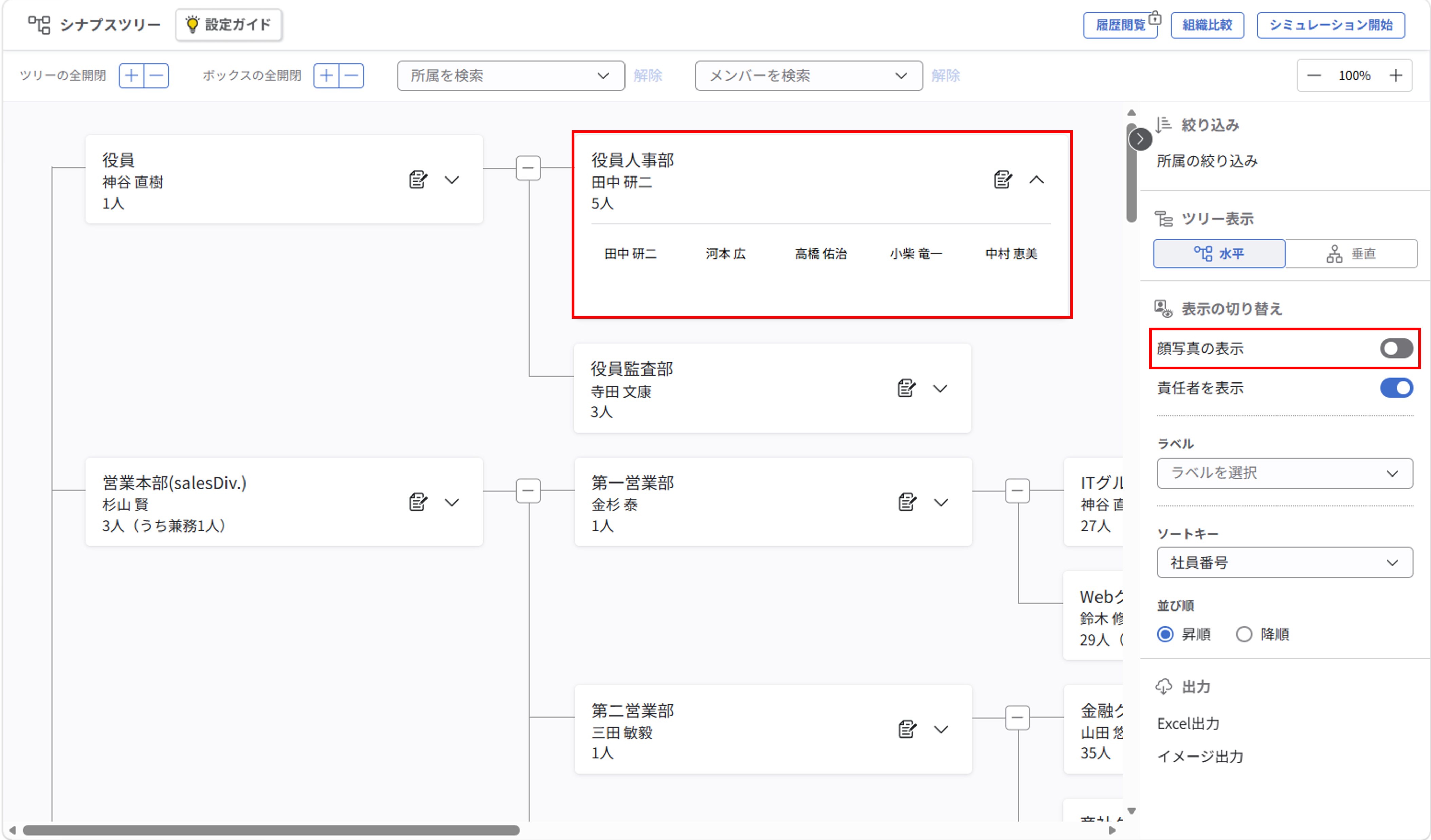The width and height of the screenshot is (1431, 840).
Task: Turn off 責任者を表示 switch
Action: (x=1397, y=388)
